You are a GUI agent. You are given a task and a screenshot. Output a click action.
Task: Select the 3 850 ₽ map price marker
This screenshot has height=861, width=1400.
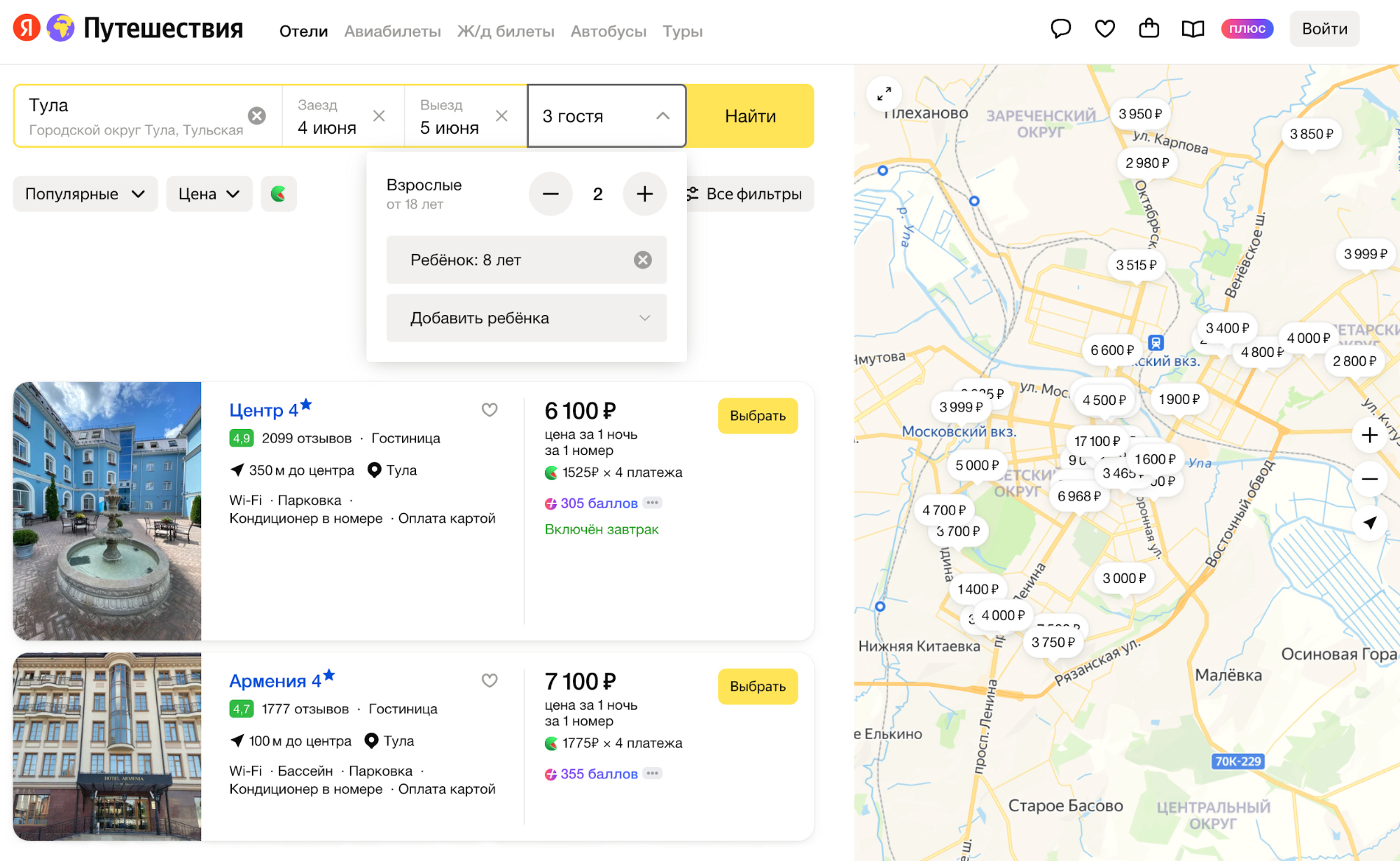tap(1312, 134)
